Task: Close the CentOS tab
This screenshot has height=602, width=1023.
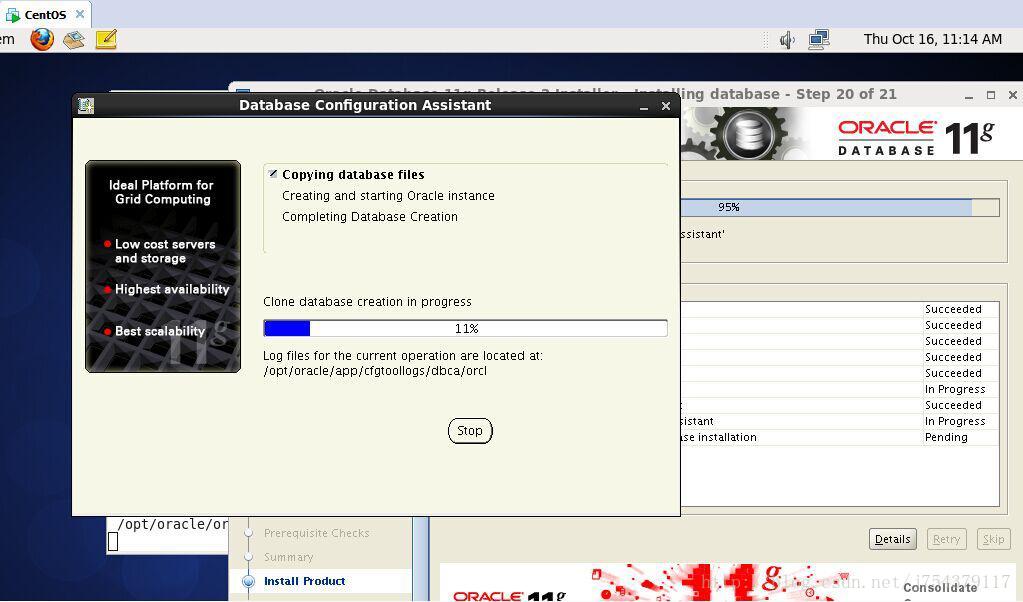Action: tap(80, 14)
